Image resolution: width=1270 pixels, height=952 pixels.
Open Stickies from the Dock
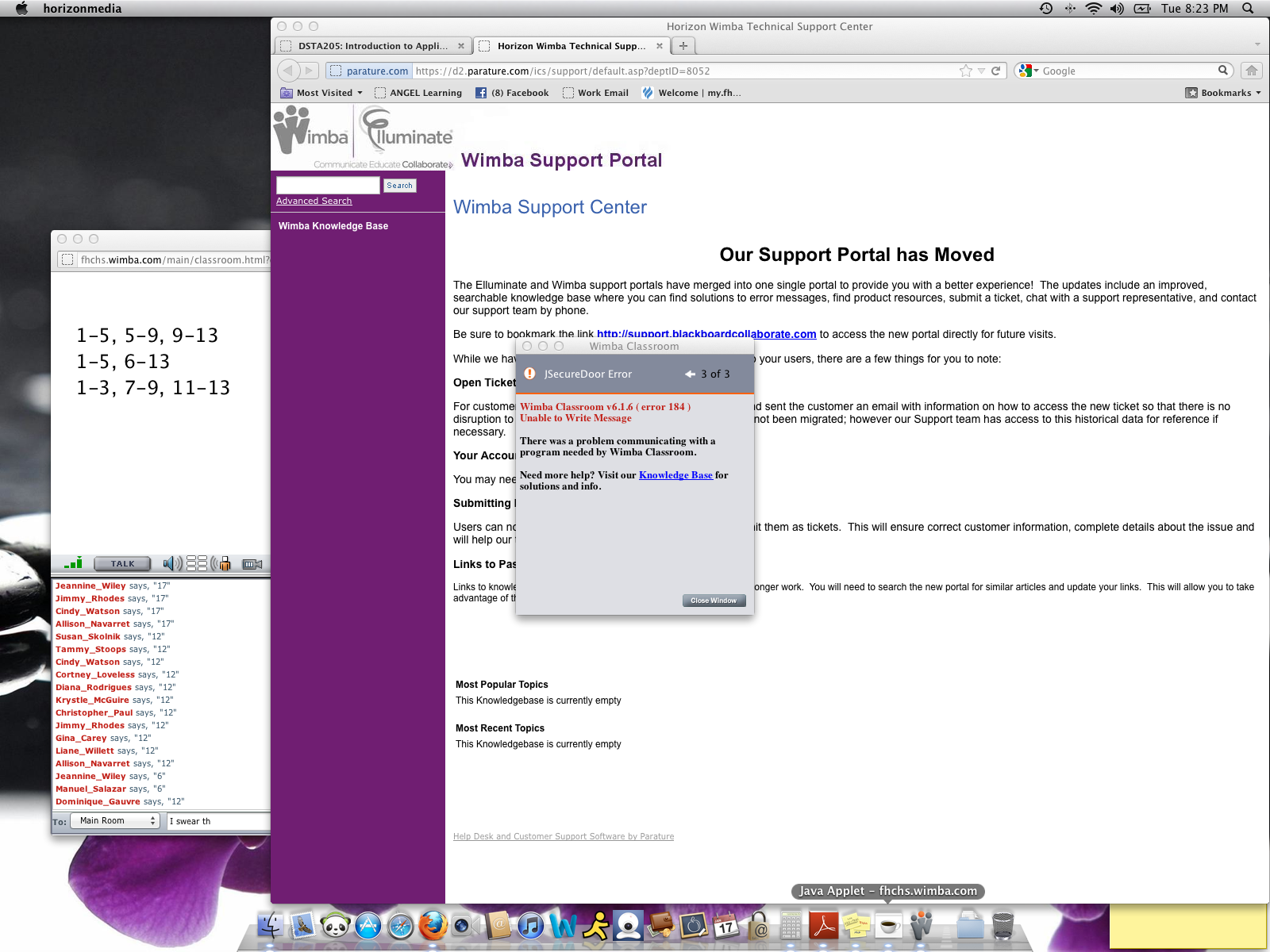coord(856,926)
